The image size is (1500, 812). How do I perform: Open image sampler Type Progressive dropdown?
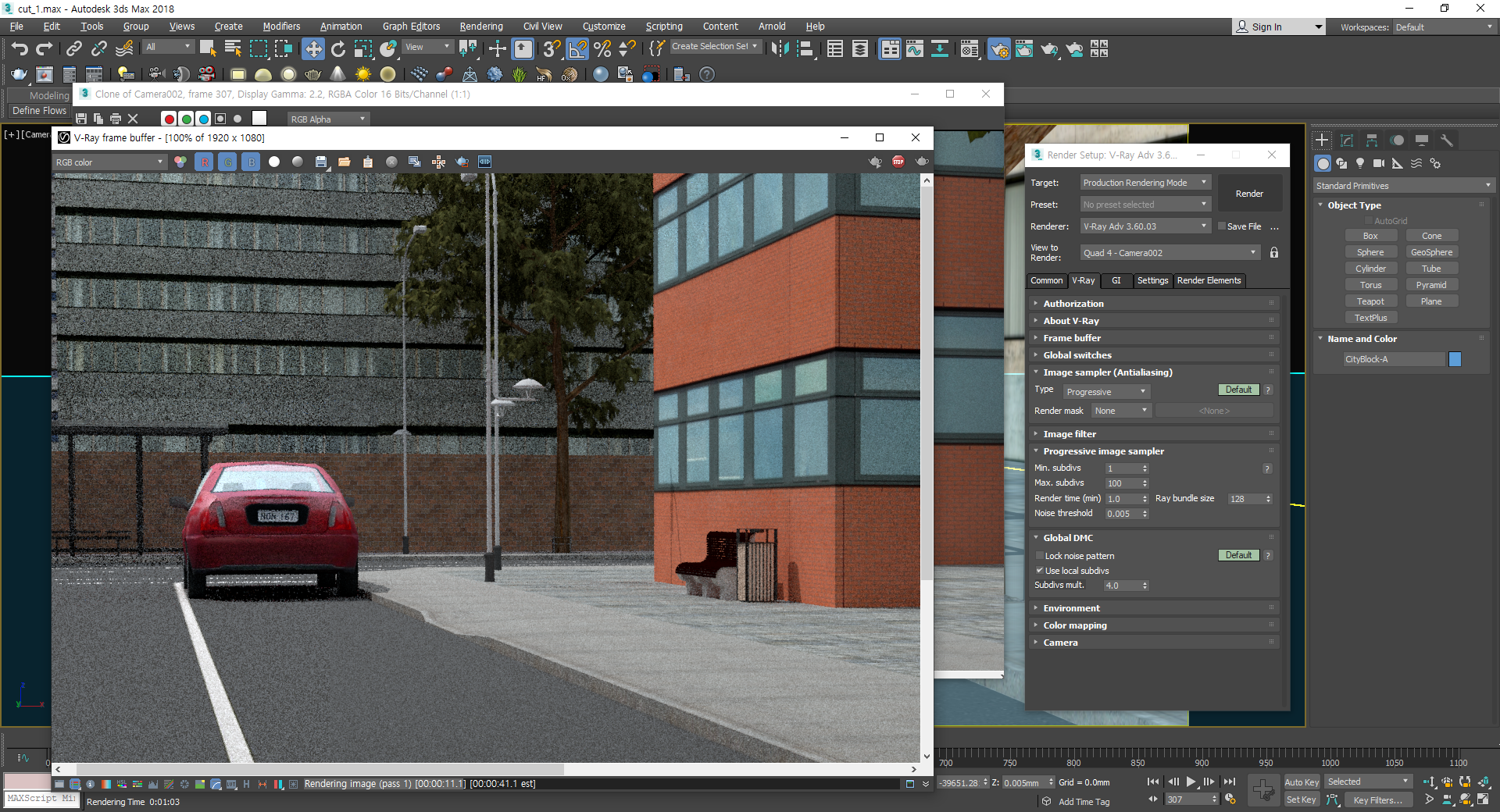[x=1106, y=392]
